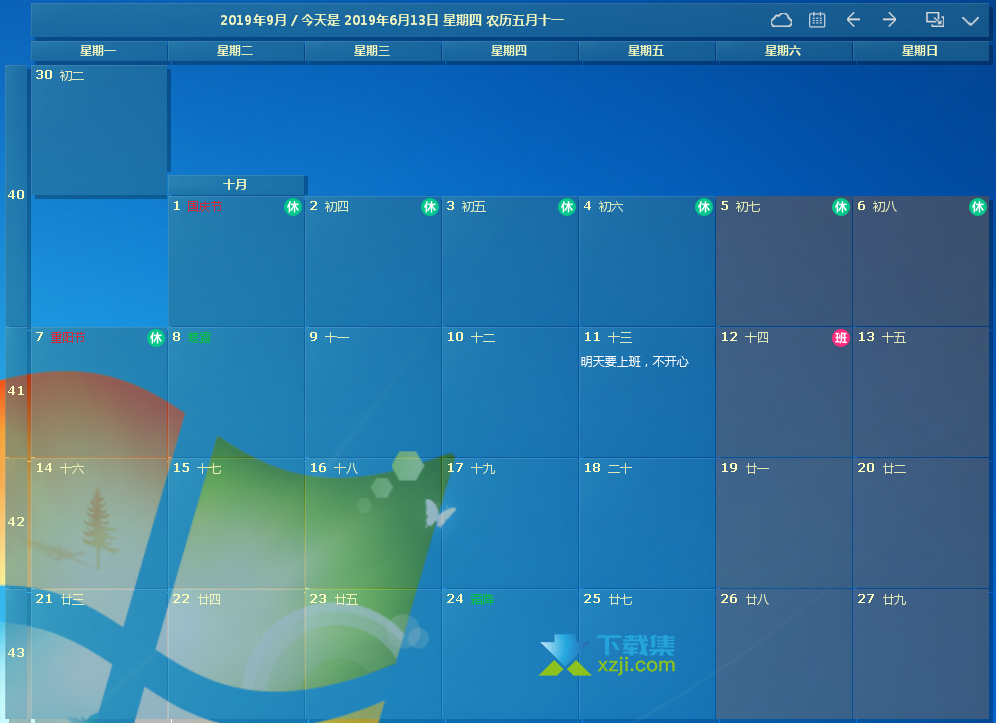This screenshot has height=723, width=996.
Task: Select October 1 国庆节
Action: [x=236, y=261]
